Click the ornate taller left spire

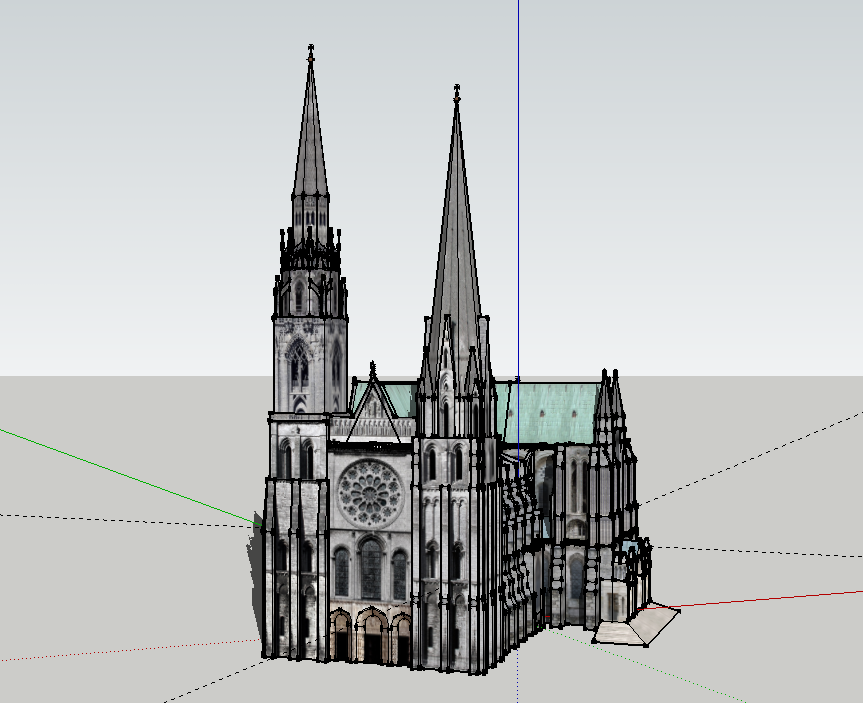310,182
